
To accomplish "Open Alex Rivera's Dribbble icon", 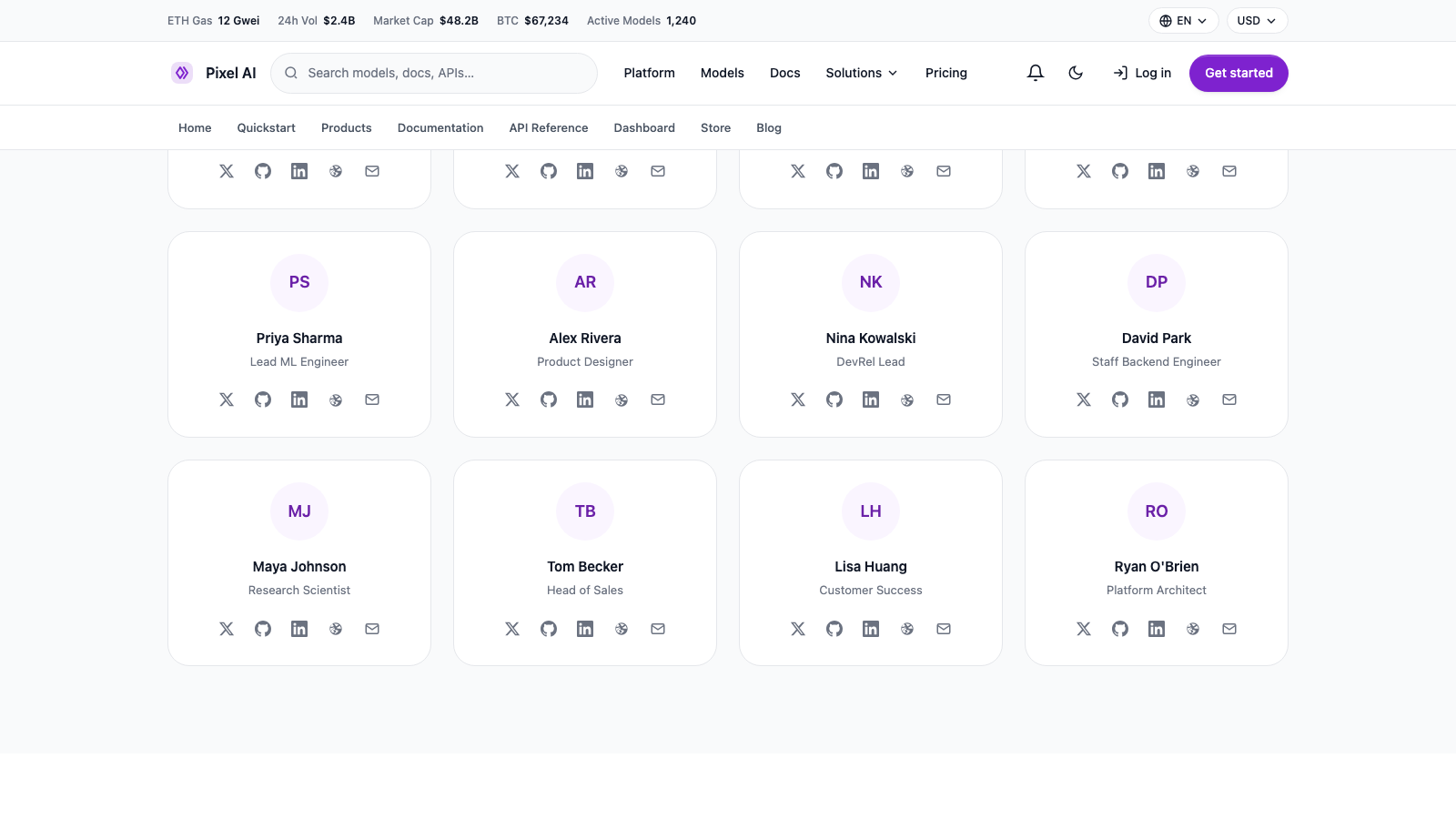I will pyautogui.click(x=622, y=399).
